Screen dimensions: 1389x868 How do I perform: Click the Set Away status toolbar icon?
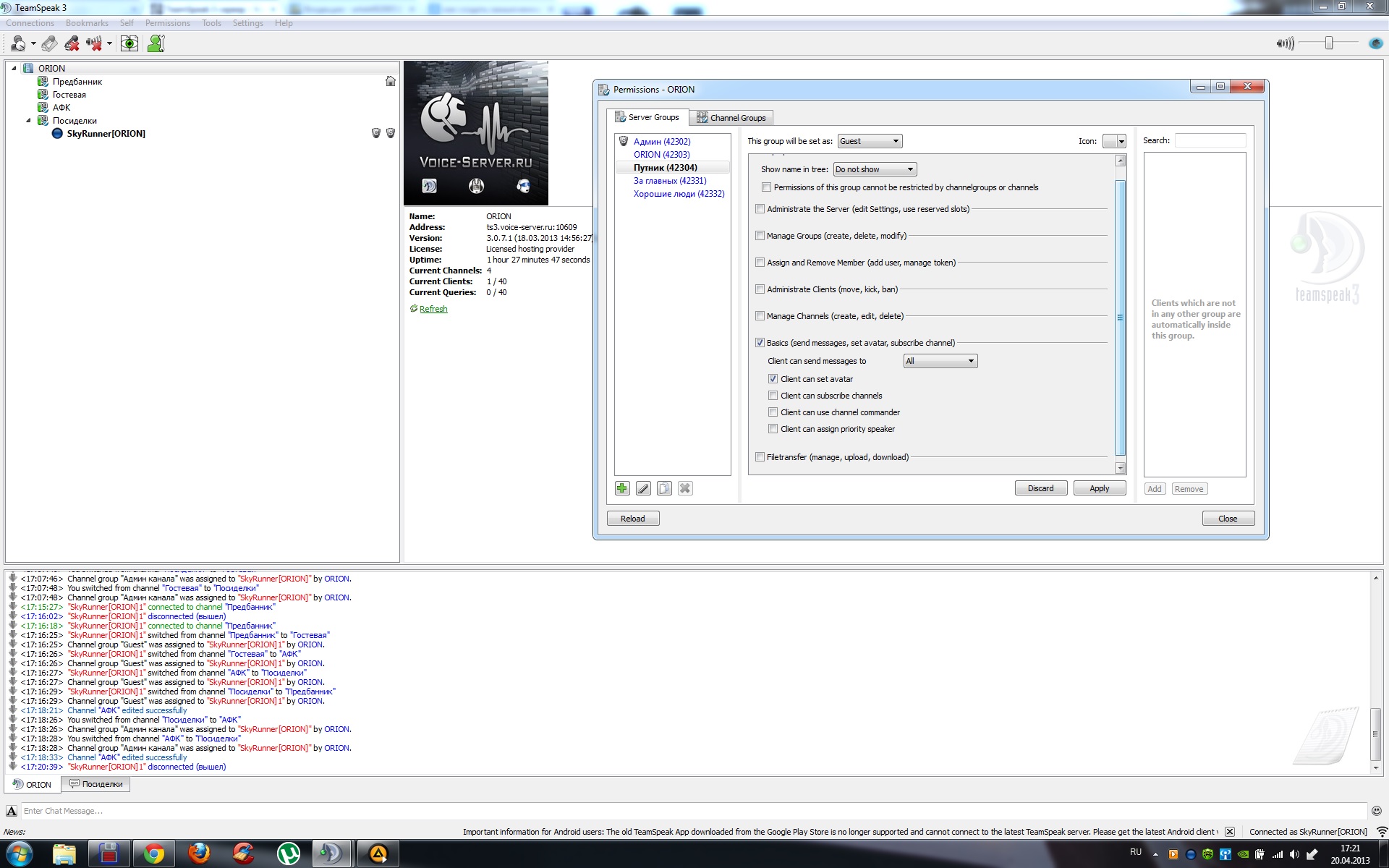coord(18,43)
